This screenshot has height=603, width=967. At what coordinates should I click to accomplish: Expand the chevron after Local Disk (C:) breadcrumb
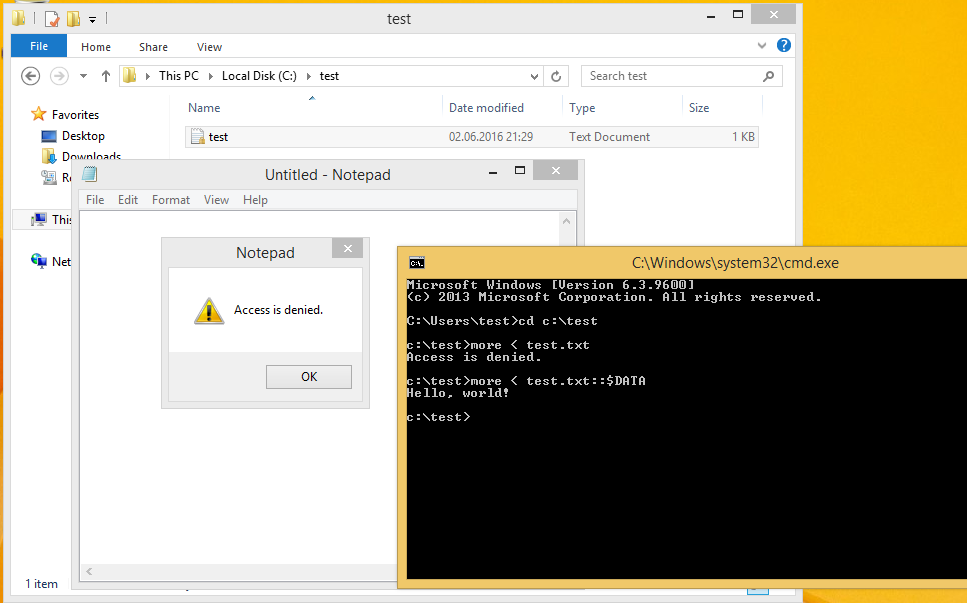(308, 76)
